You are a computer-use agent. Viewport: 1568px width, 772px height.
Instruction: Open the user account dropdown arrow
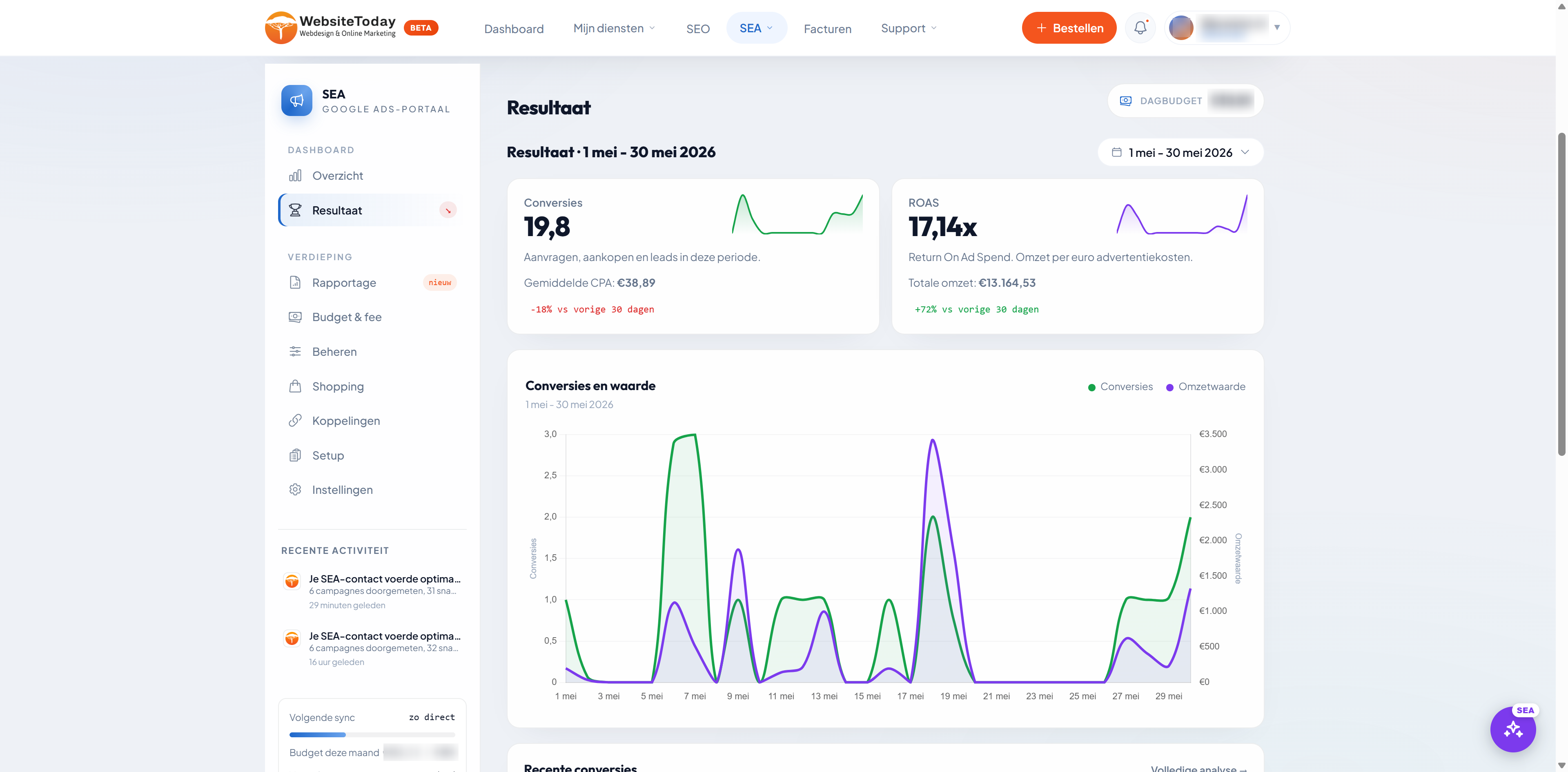1277,27
